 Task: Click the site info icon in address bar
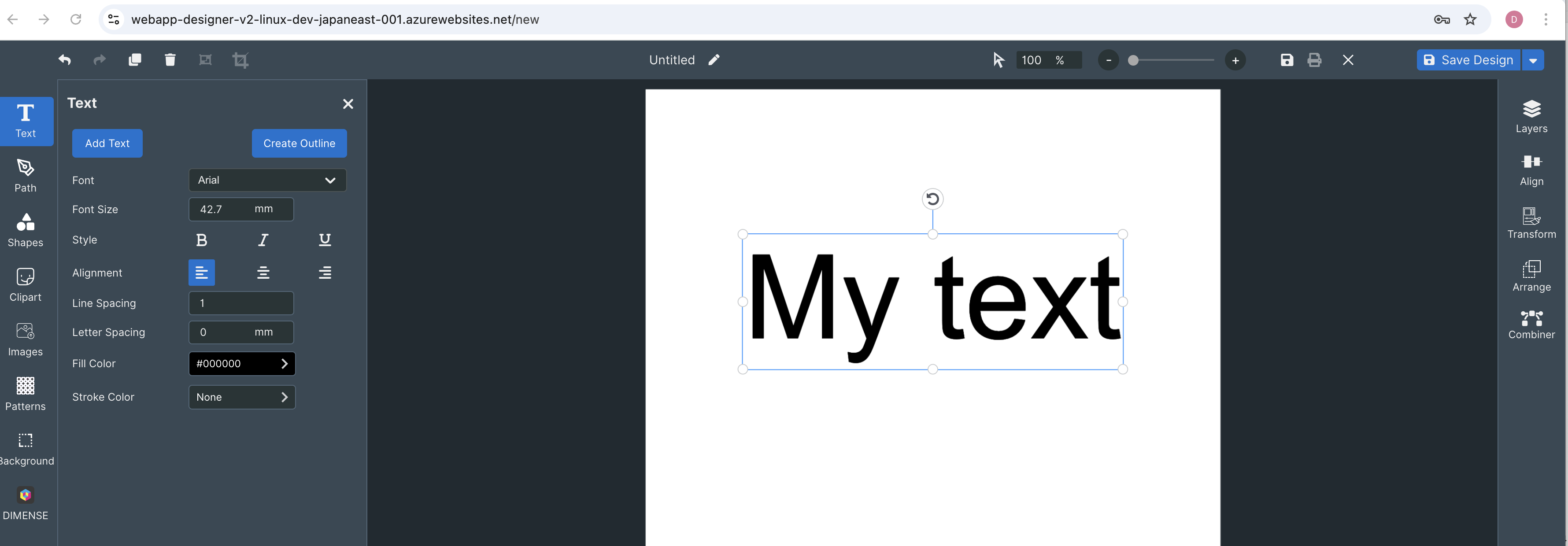[x=114, y=19]
